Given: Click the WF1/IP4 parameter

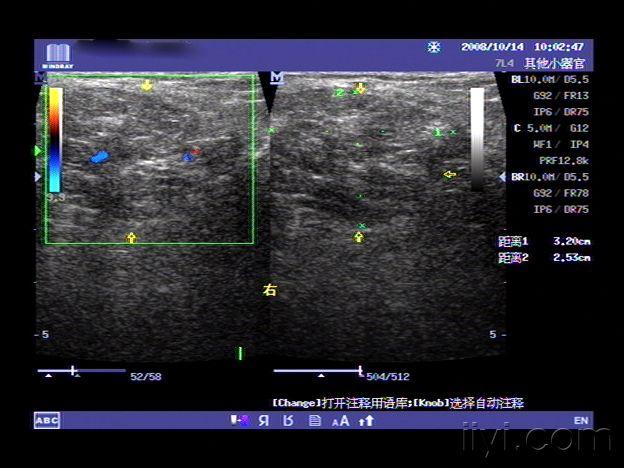Looking at the screenshot, I should point(561,144).
